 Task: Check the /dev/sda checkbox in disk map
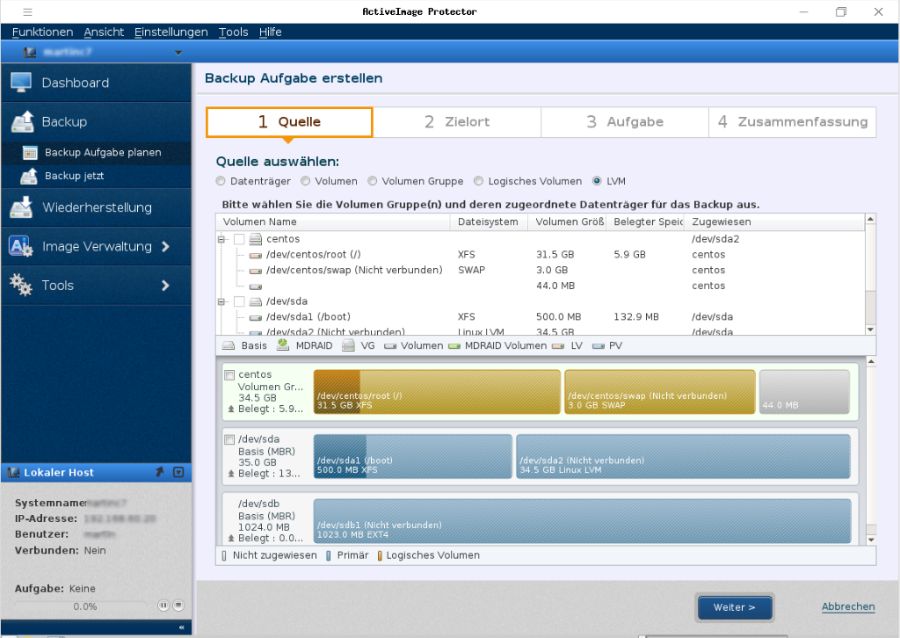[230, 440]
